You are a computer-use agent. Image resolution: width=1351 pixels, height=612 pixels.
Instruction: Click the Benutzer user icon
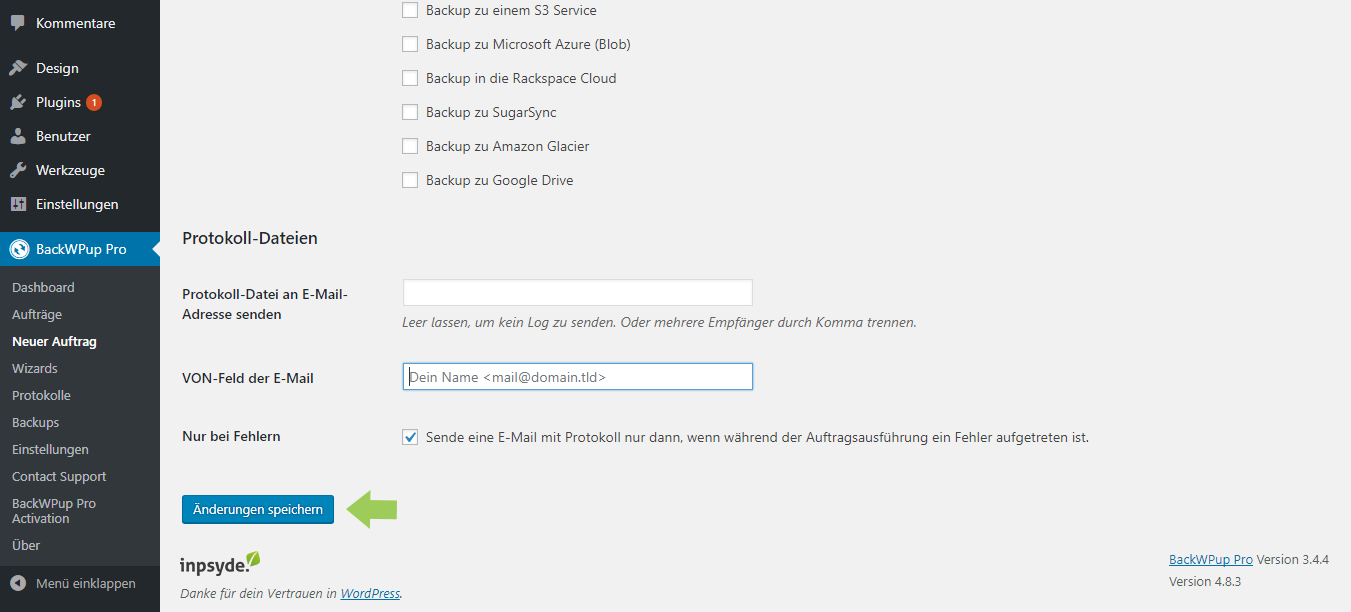[x=16, y=136]
